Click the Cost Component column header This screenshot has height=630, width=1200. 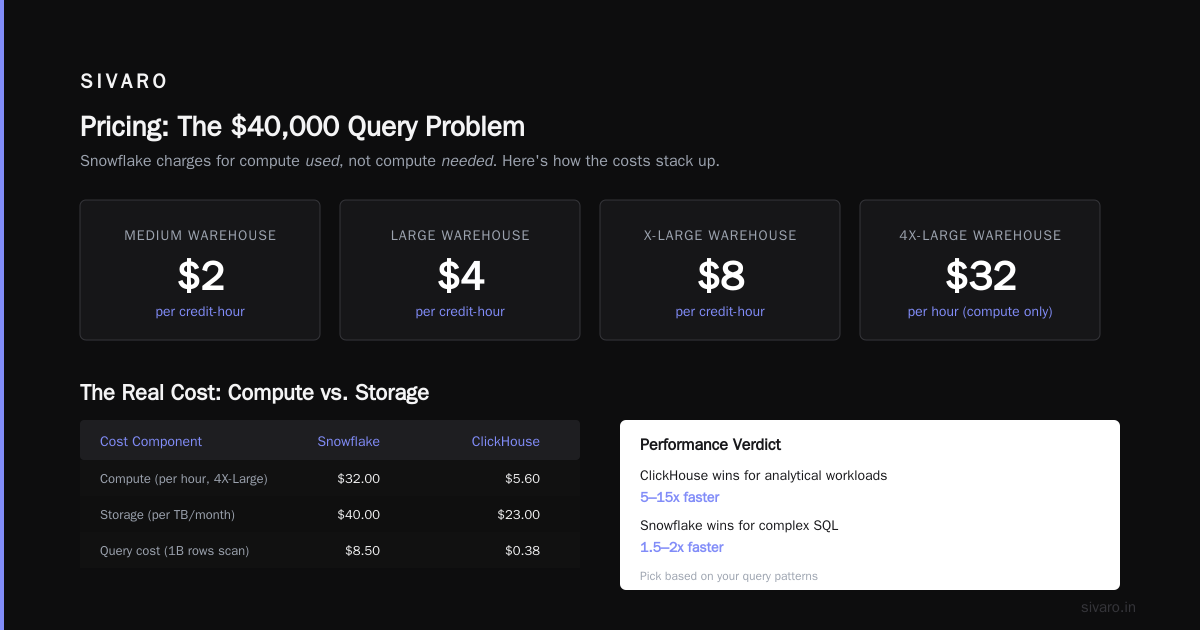pos(151,441)
